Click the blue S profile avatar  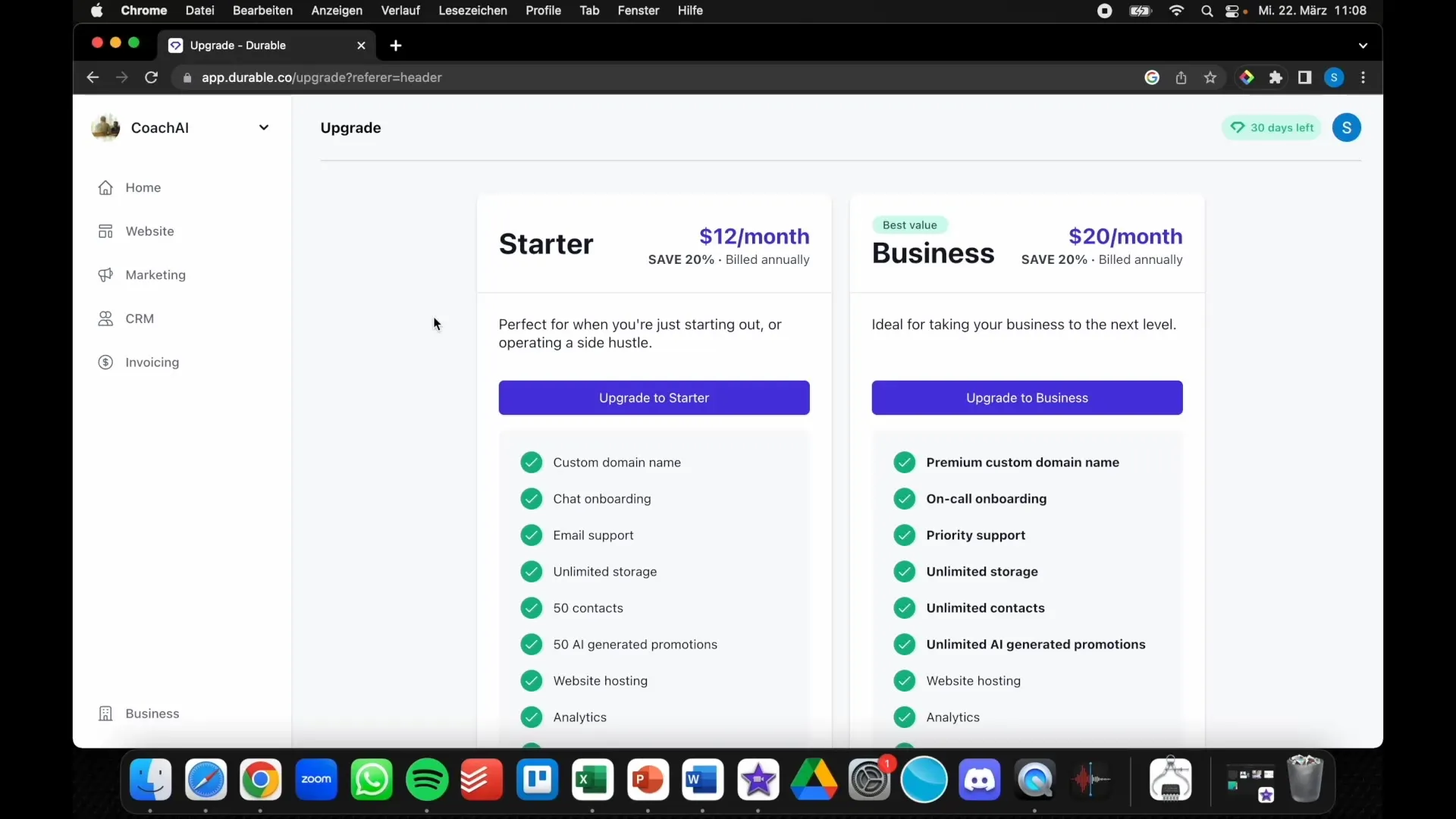[1346, 127]
